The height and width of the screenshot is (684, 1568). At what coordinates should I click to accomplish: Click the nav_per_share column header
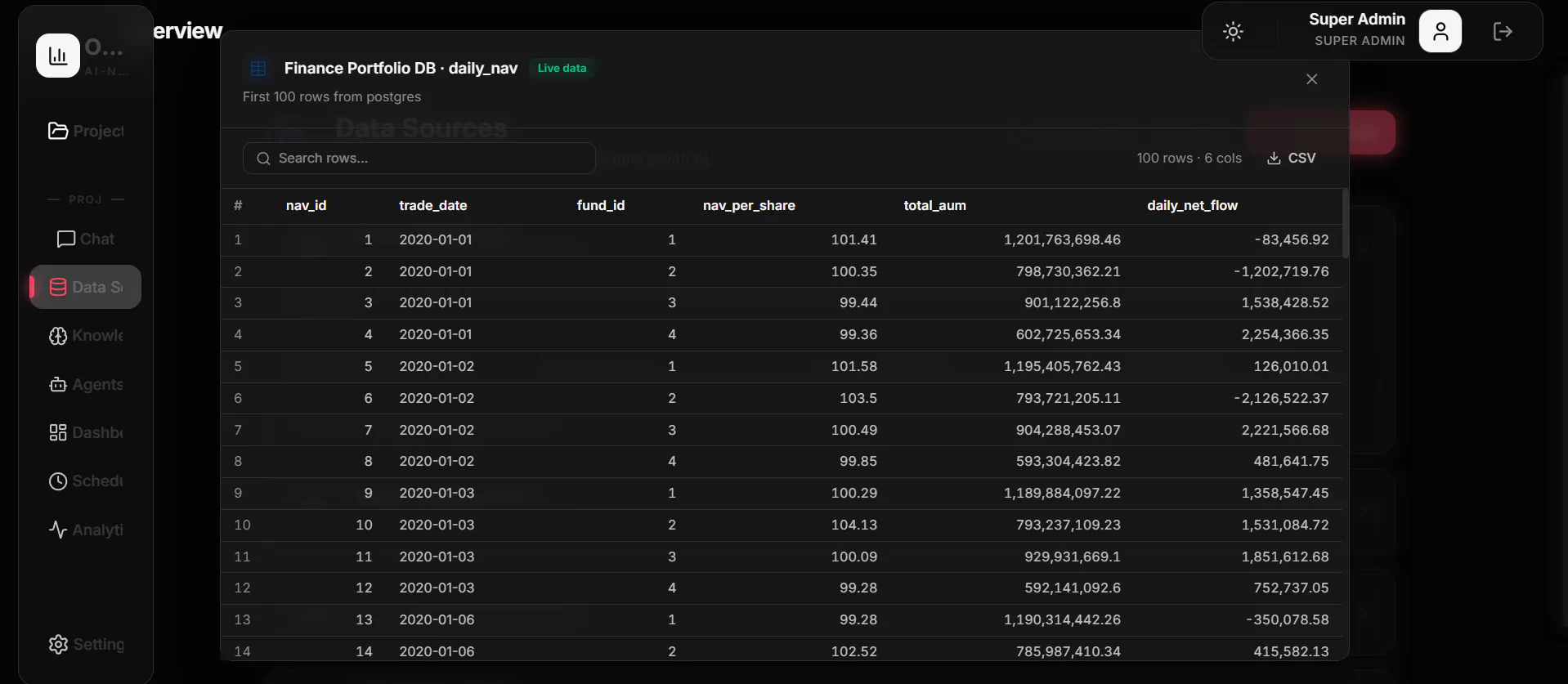pos(749,206)
